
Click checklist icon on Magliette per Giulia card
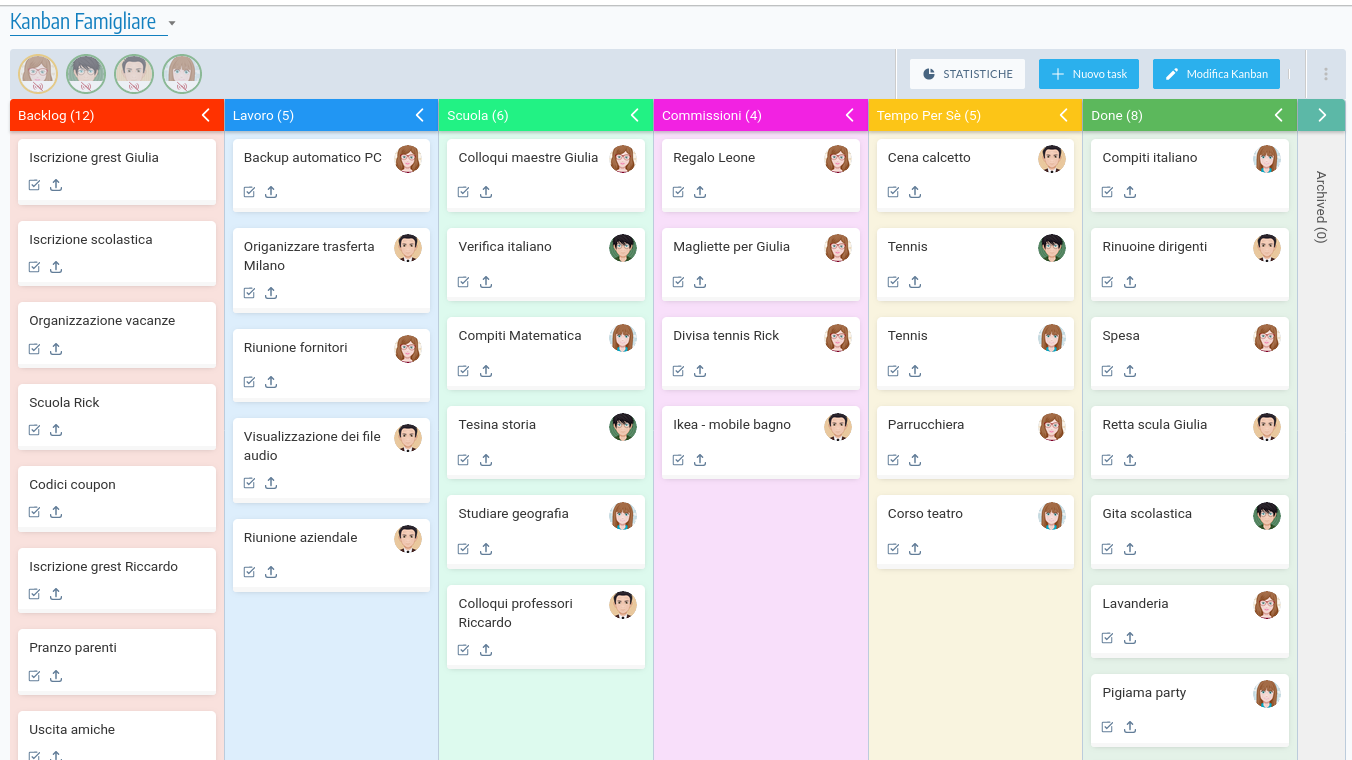click(678, 282)
